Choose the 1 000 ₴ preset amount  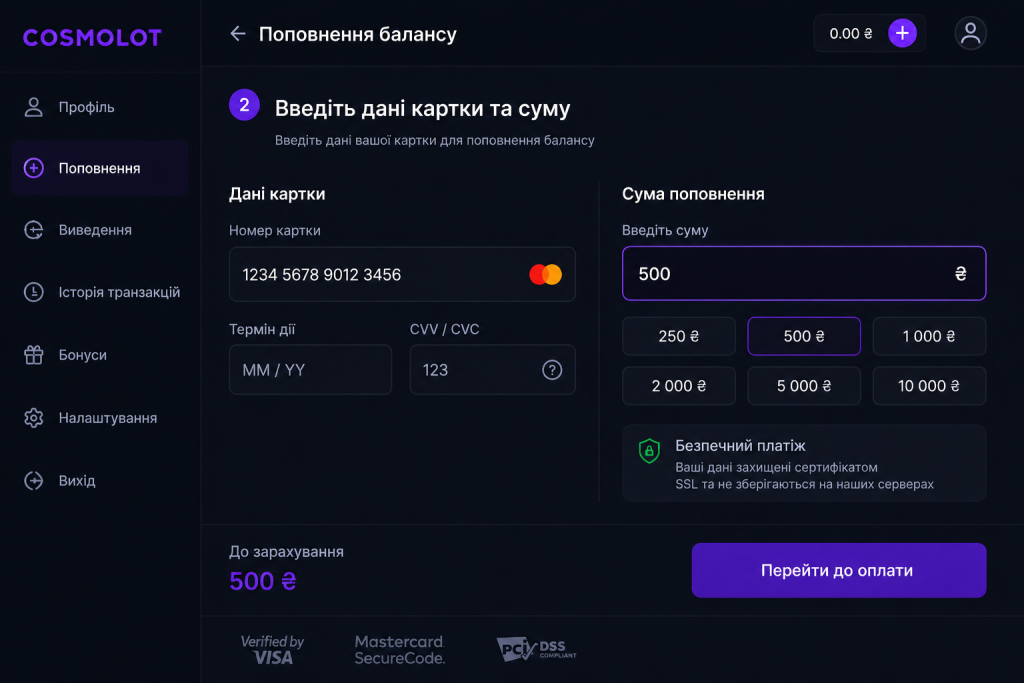coord(929,336)
